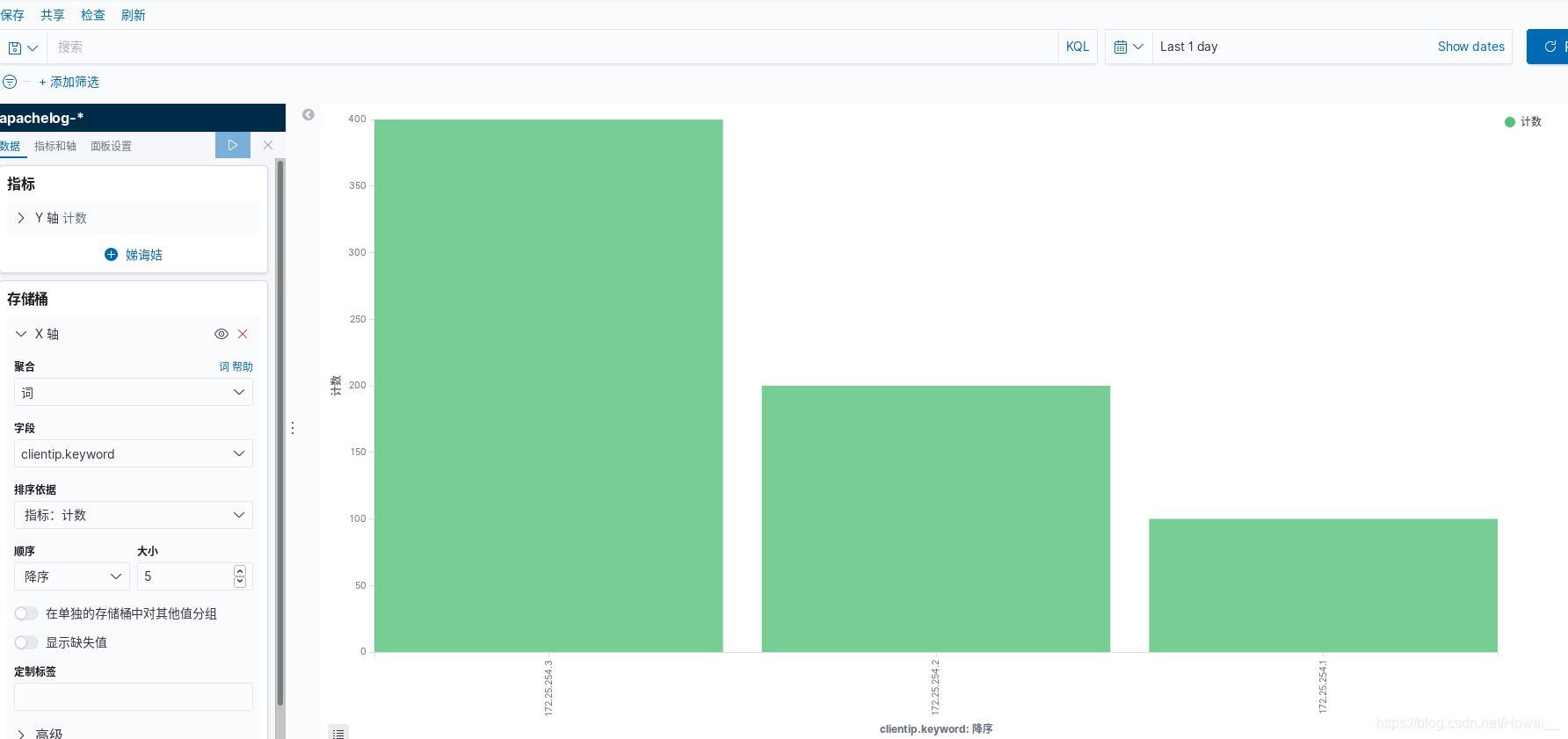Viewport: 1568px width, 739px height.
Task: Switch to the 面板设置 tab
Action: coord(111,146)
